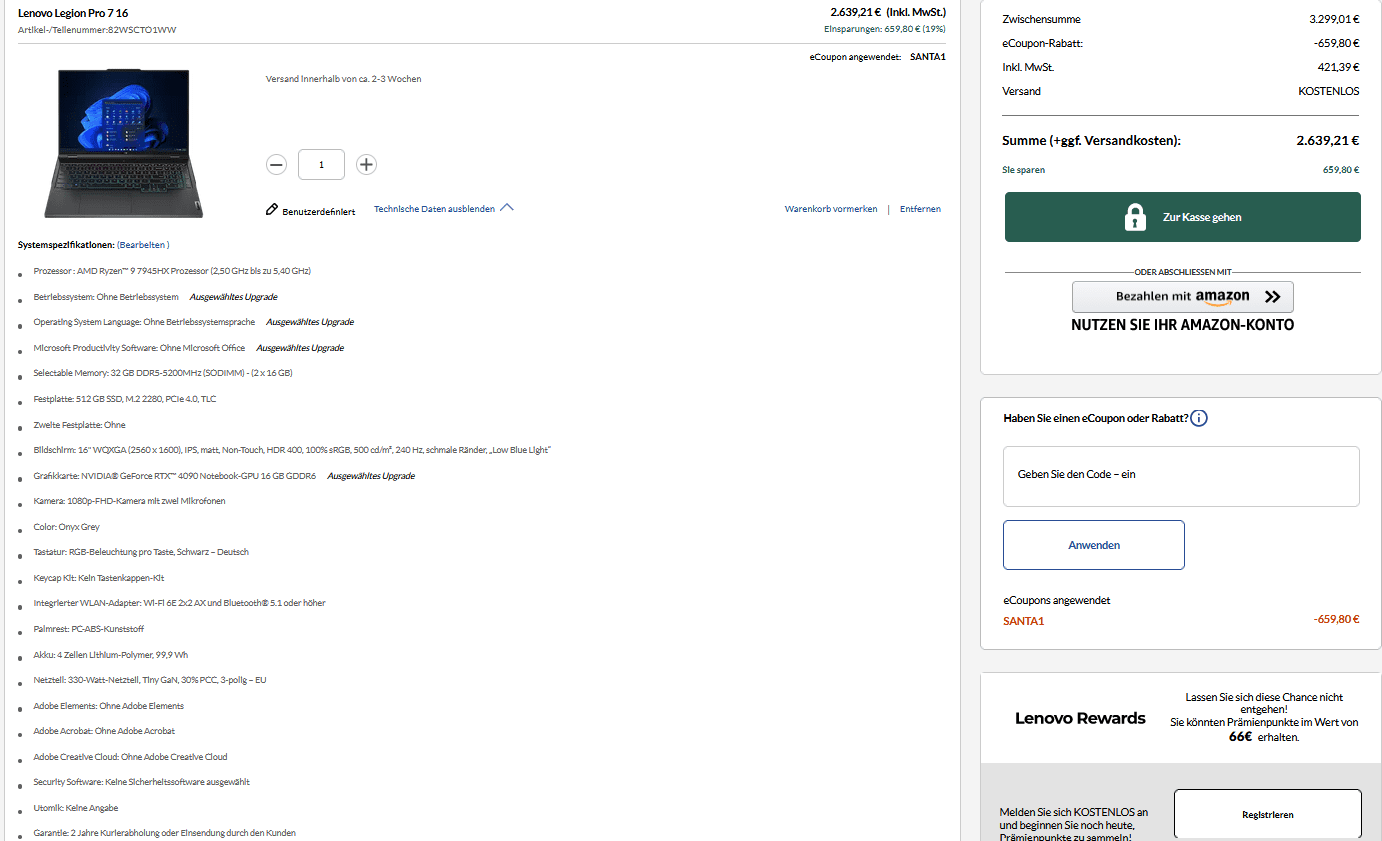
Task: Click the Prozessor AMD Ryzen 9 7945HX line
Action: pos(172,271)
